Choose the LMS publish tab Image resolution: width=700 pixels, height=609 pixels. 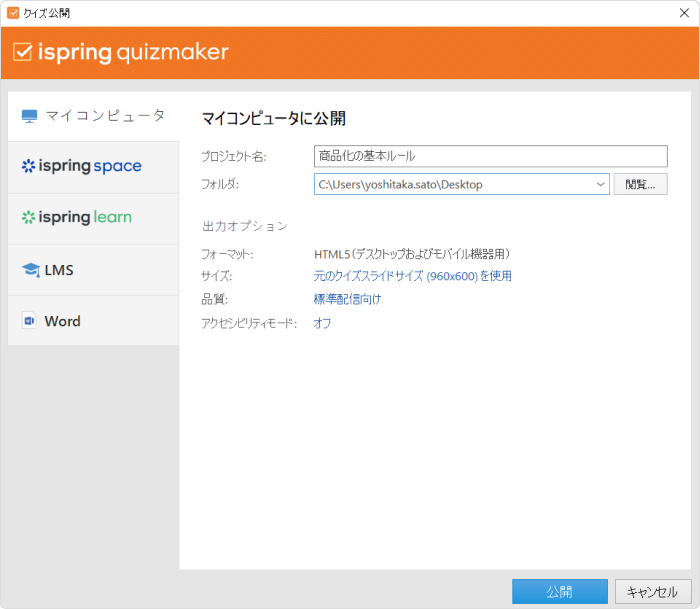tap(93, 270)
